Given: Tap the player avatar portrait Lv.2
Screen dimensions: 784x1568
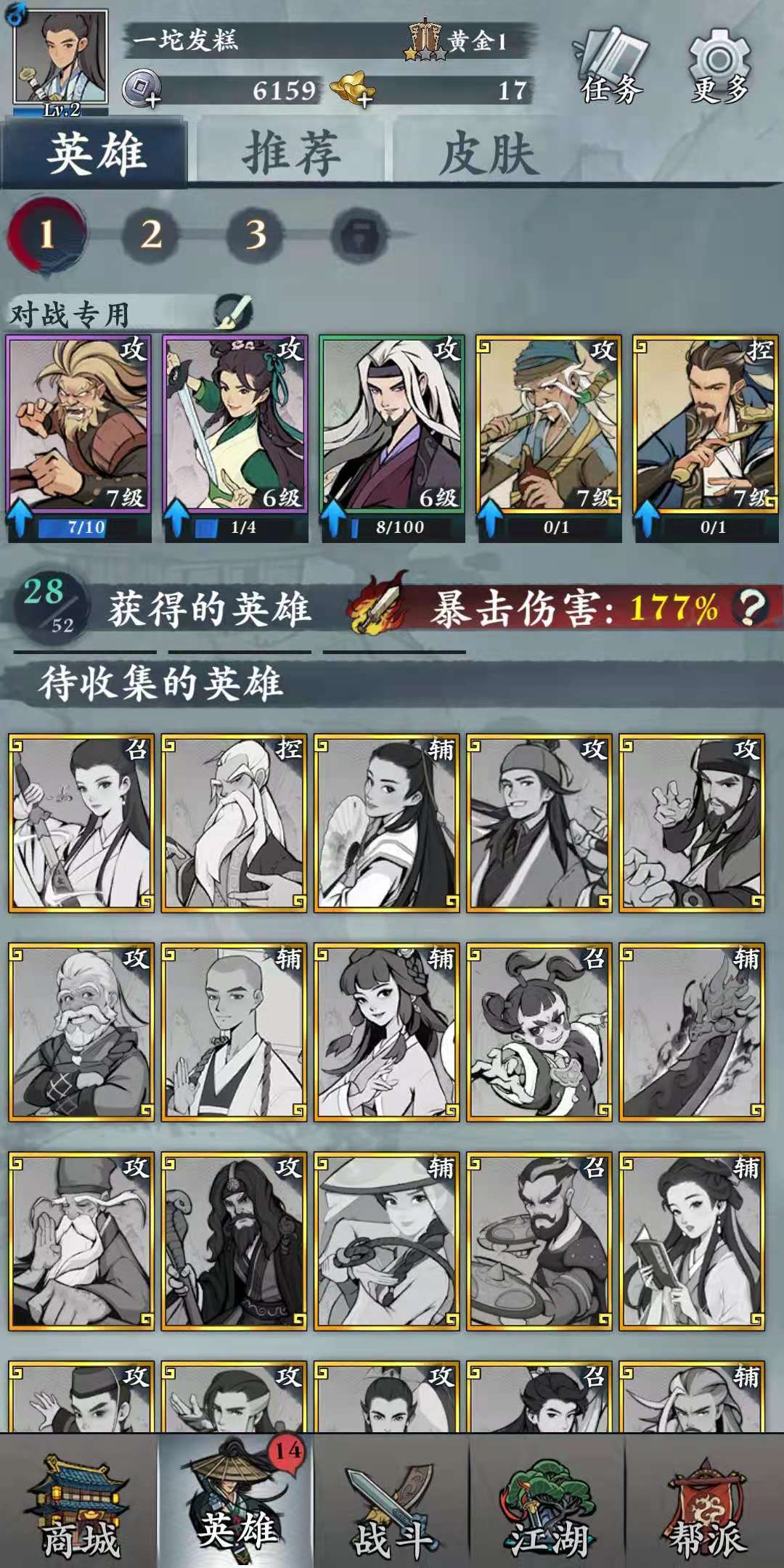Looking at the screenshot, I should (x=60, y=62).
